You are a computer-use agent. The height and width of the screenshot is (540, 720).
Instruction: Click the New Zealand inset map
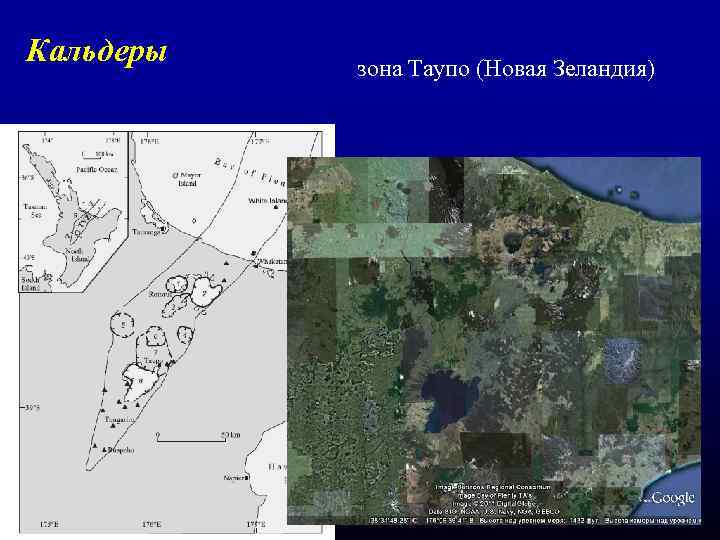[x=73, y=212]
